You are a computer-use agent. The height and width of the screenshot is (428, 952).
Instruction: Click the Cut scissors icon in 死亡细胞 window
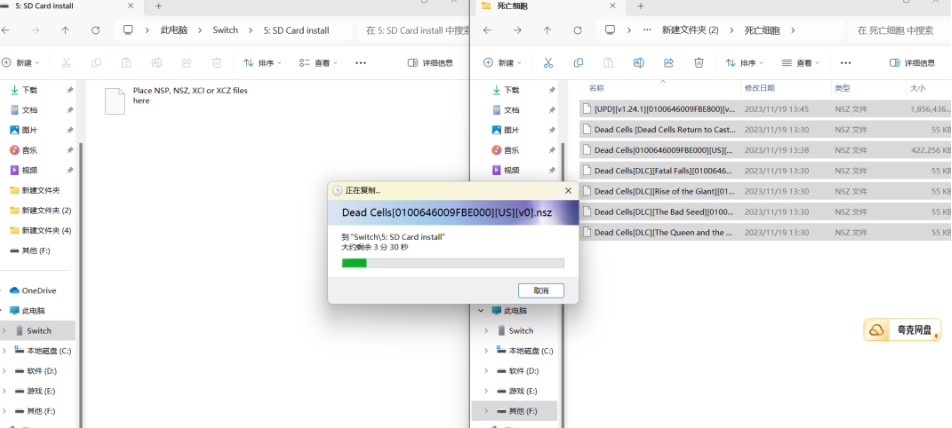[548, 62]
